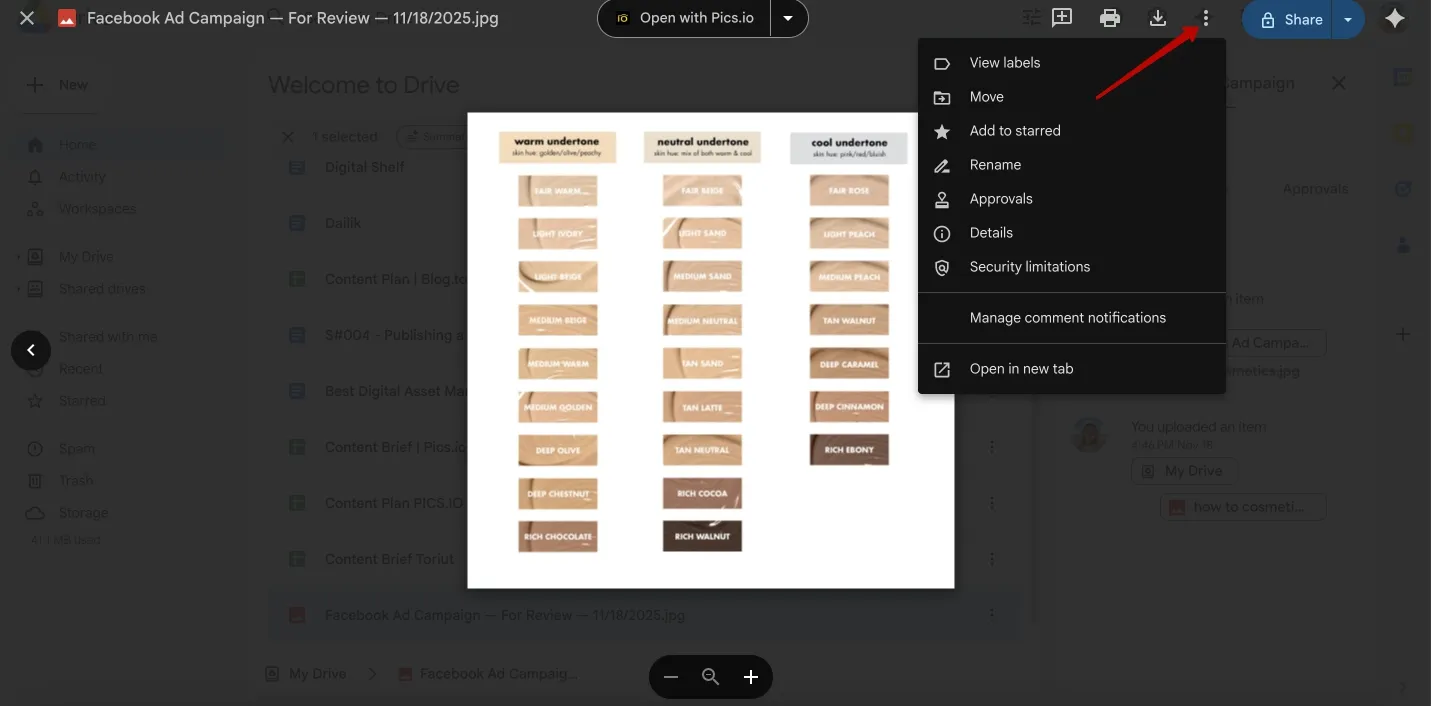Click the foundation shades image preview
Screen dimensions: 1431x706
click(x=710, y=350)
